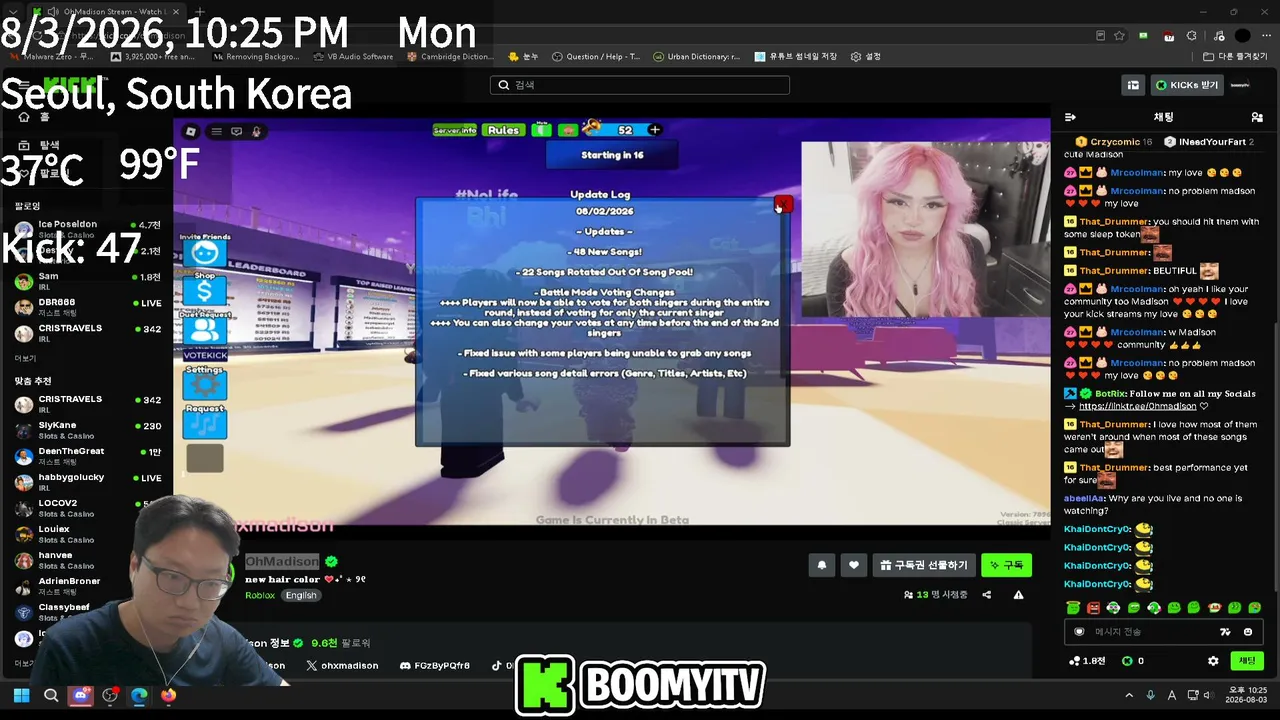
Task: Open the 설정 bookmark with gear
Action: coord(866,57)
